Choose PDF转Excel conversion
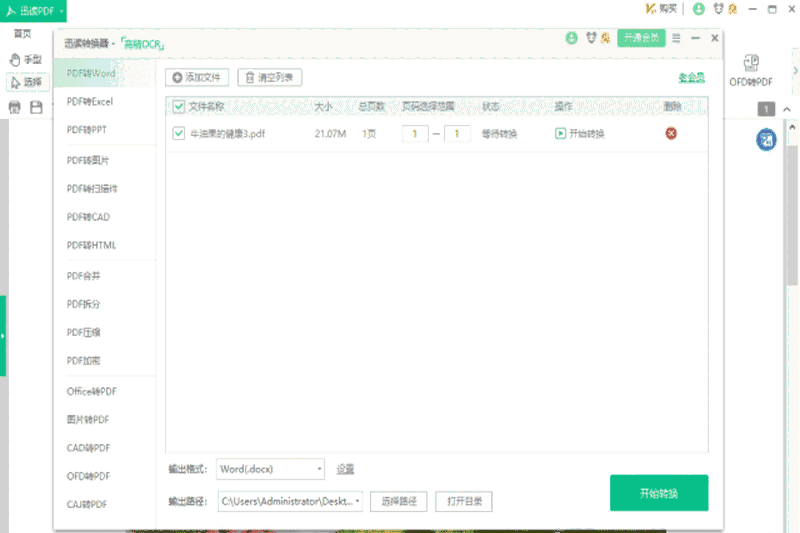The width and height of the screenshot is (800, 533). (x=90, y=101)
